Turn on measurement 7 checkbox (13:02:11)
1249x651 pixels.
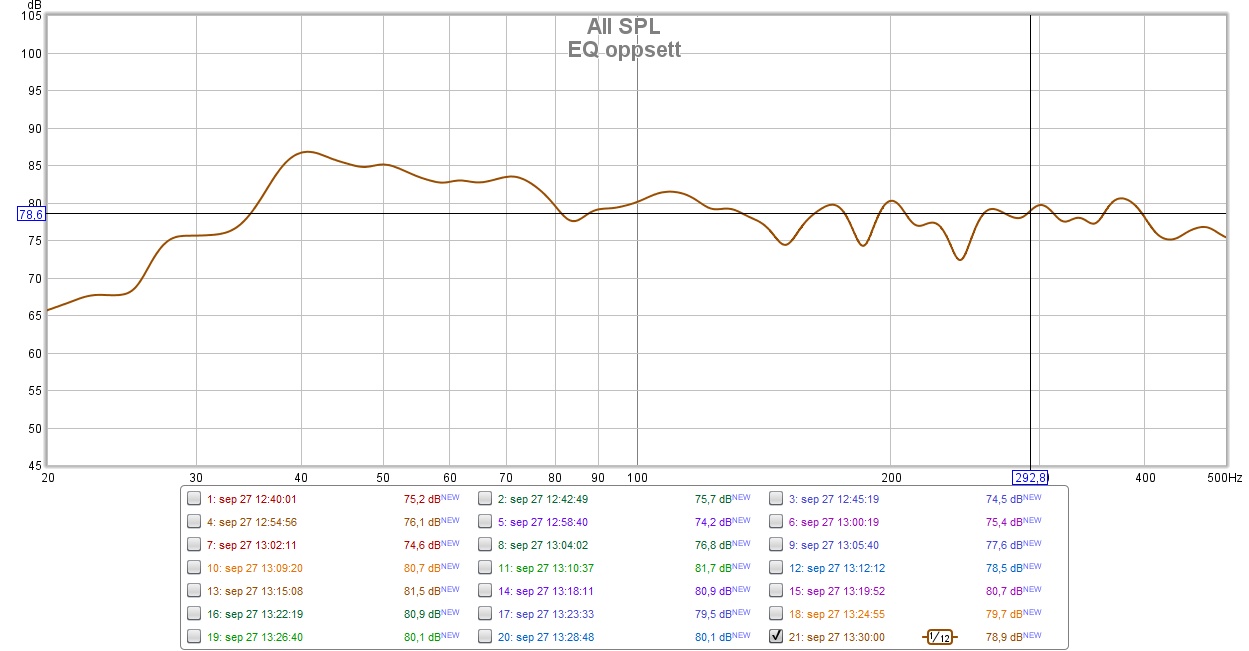[x=194, y=544]
